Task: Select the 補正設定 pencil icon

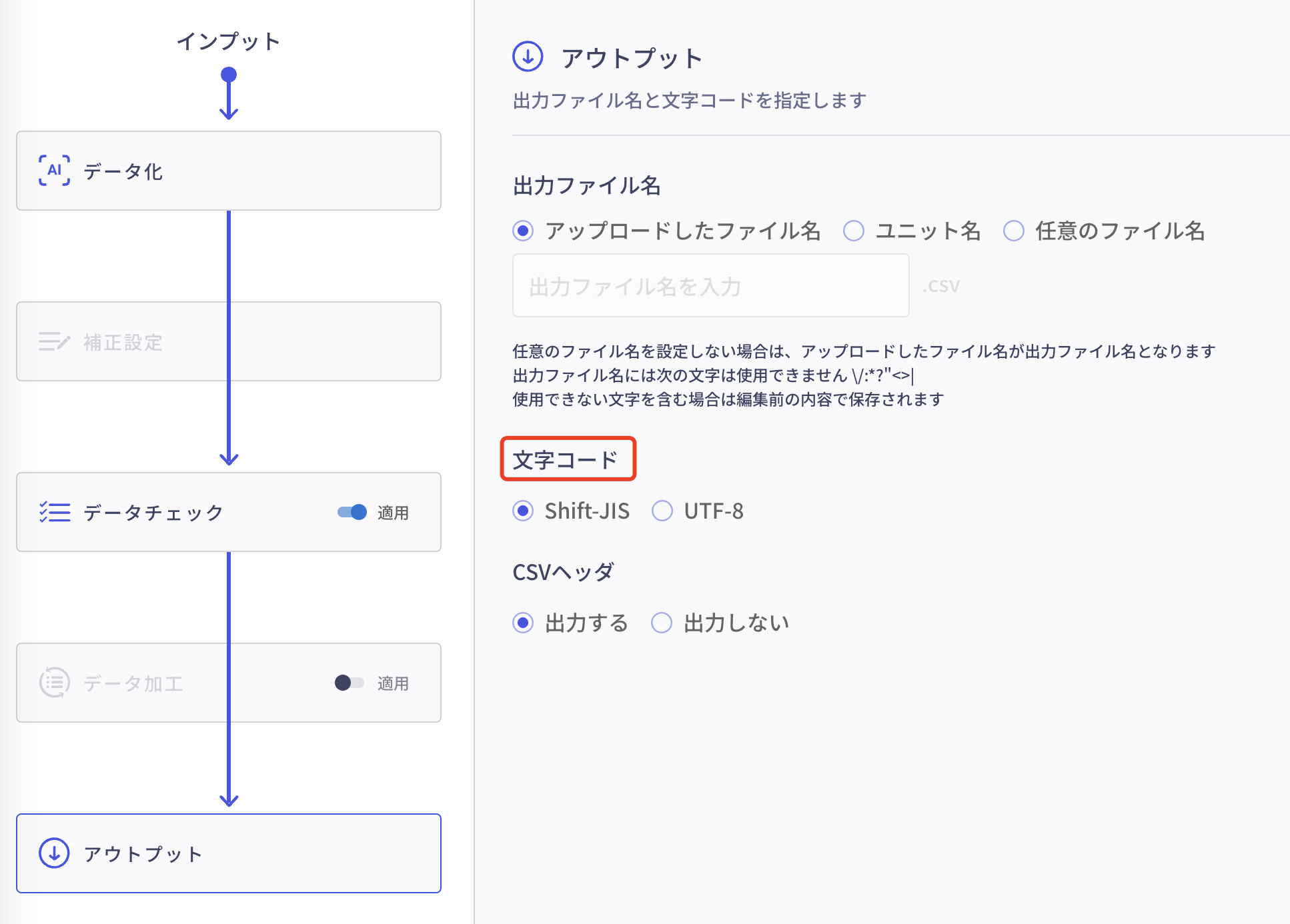Action: click(55, 341)
